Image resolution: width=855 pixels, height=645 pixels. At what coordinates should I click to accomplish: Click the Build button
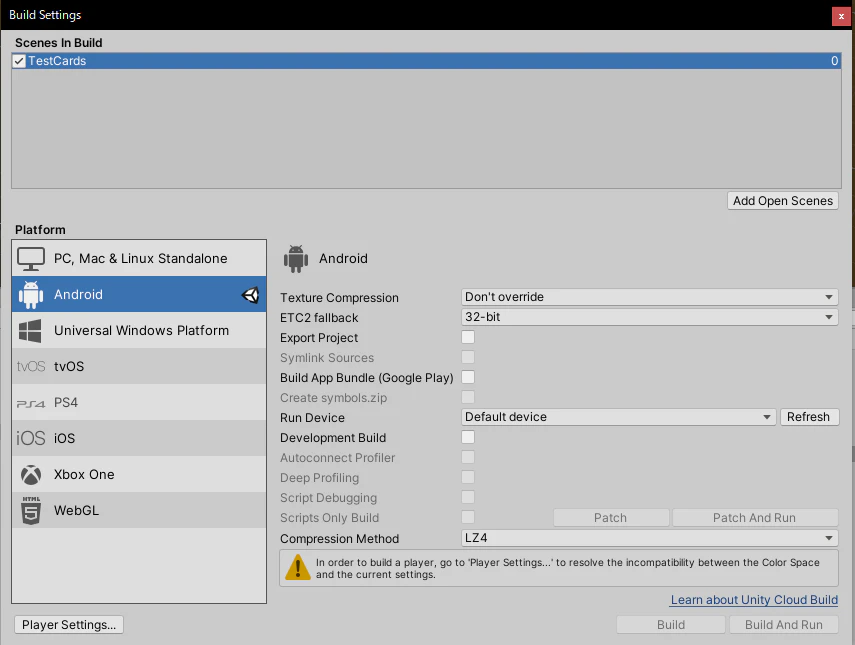click(x=671, y=625)
